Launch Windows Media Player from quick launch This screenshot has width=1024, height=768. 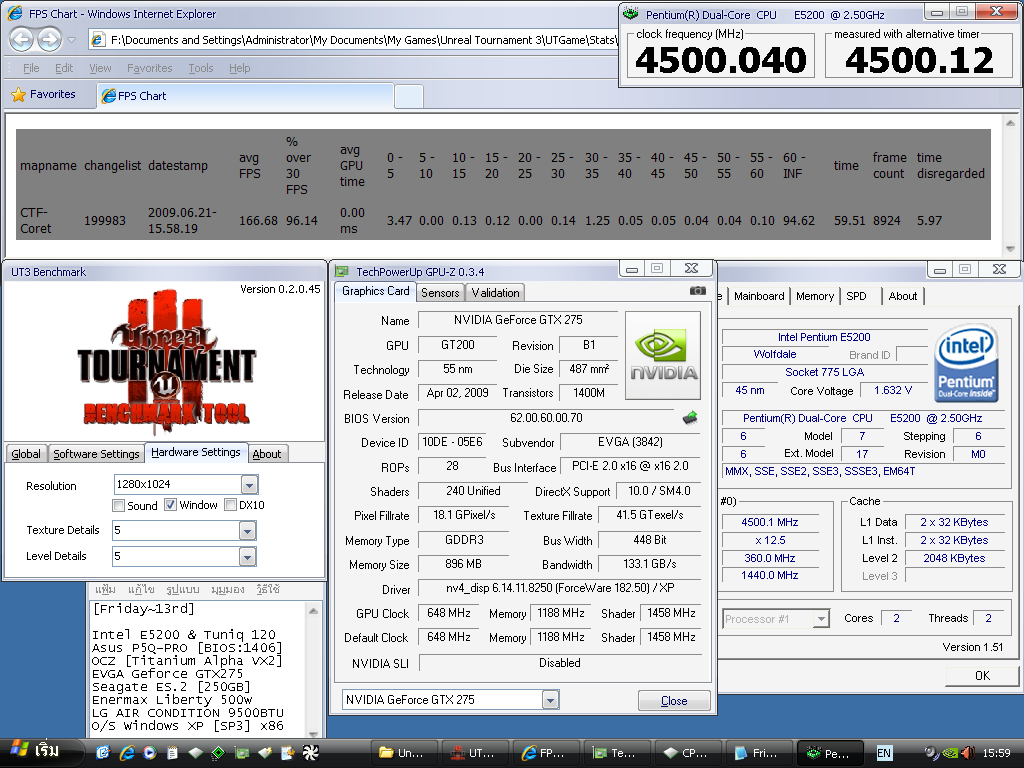[x=150, y=753]
